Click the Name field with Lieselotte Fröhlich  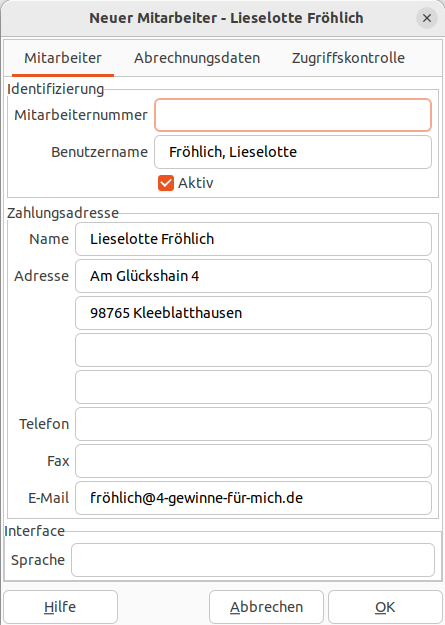[x=253, y=239]
